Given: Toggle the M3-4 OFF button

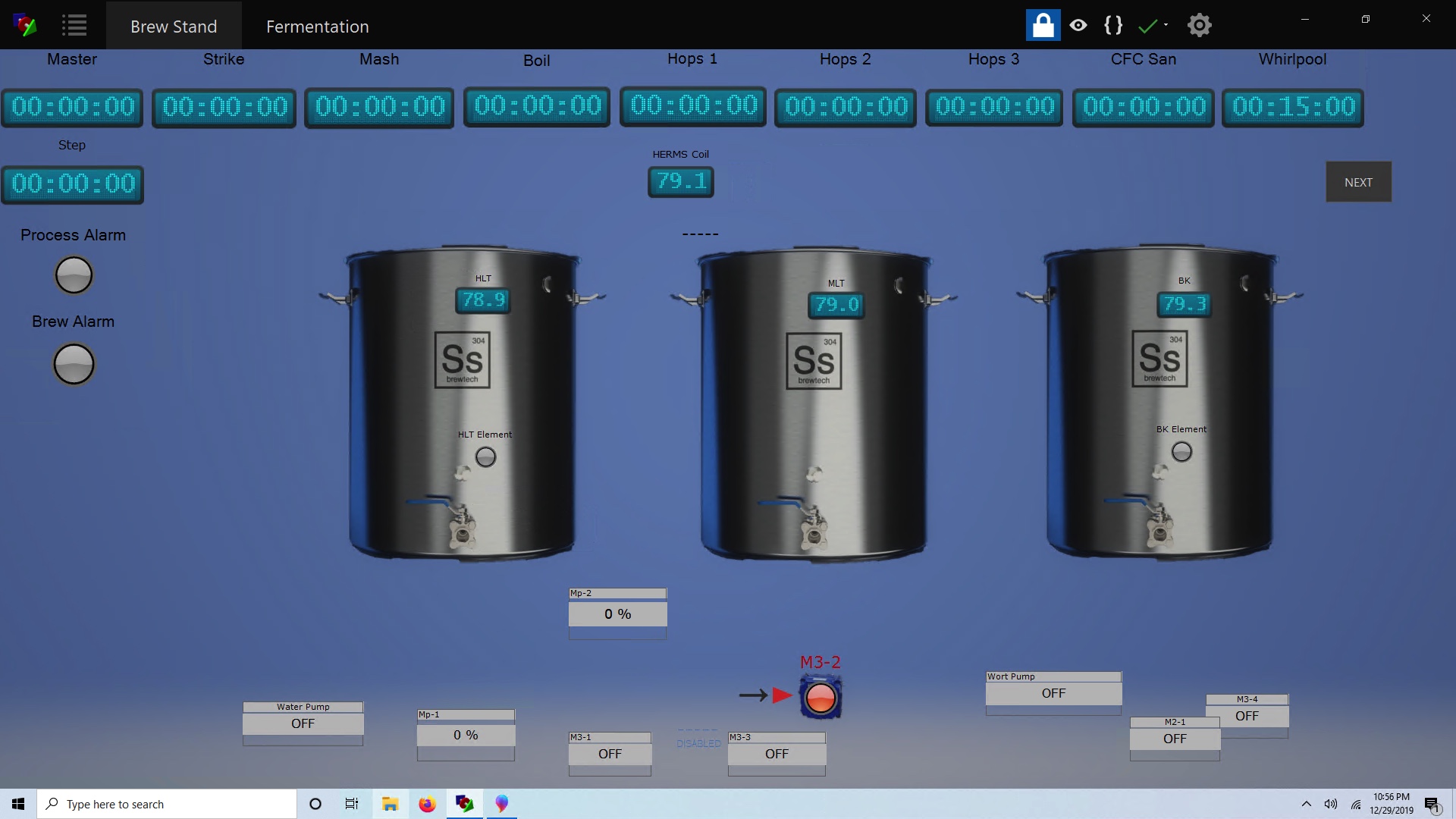Looking at the screenshot, I should point(1247,716).
